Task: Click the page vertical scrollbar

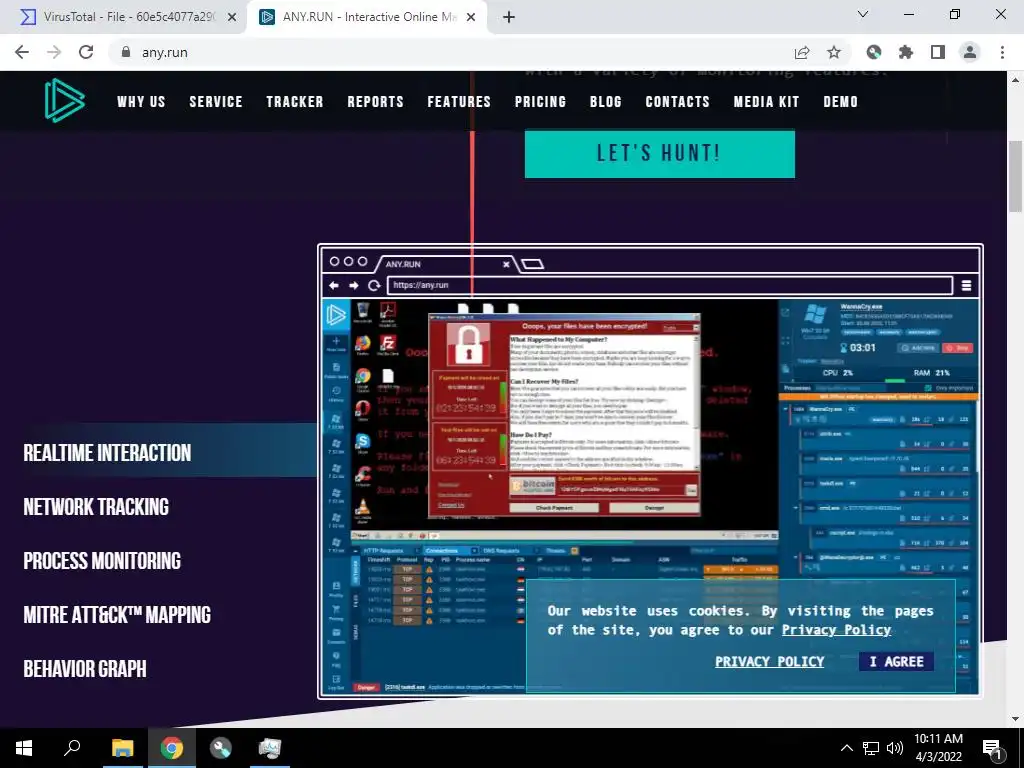Action: click(1015, 176)
